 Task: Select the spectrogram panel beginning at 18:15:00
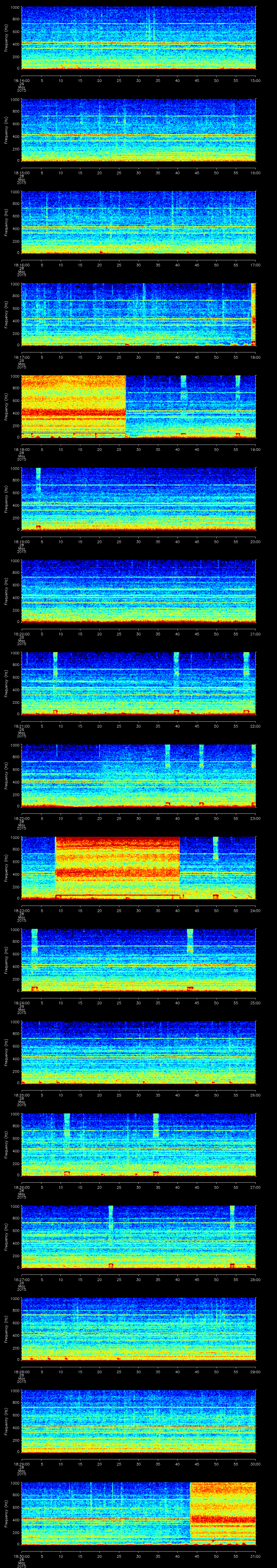[x=139, y=130]
